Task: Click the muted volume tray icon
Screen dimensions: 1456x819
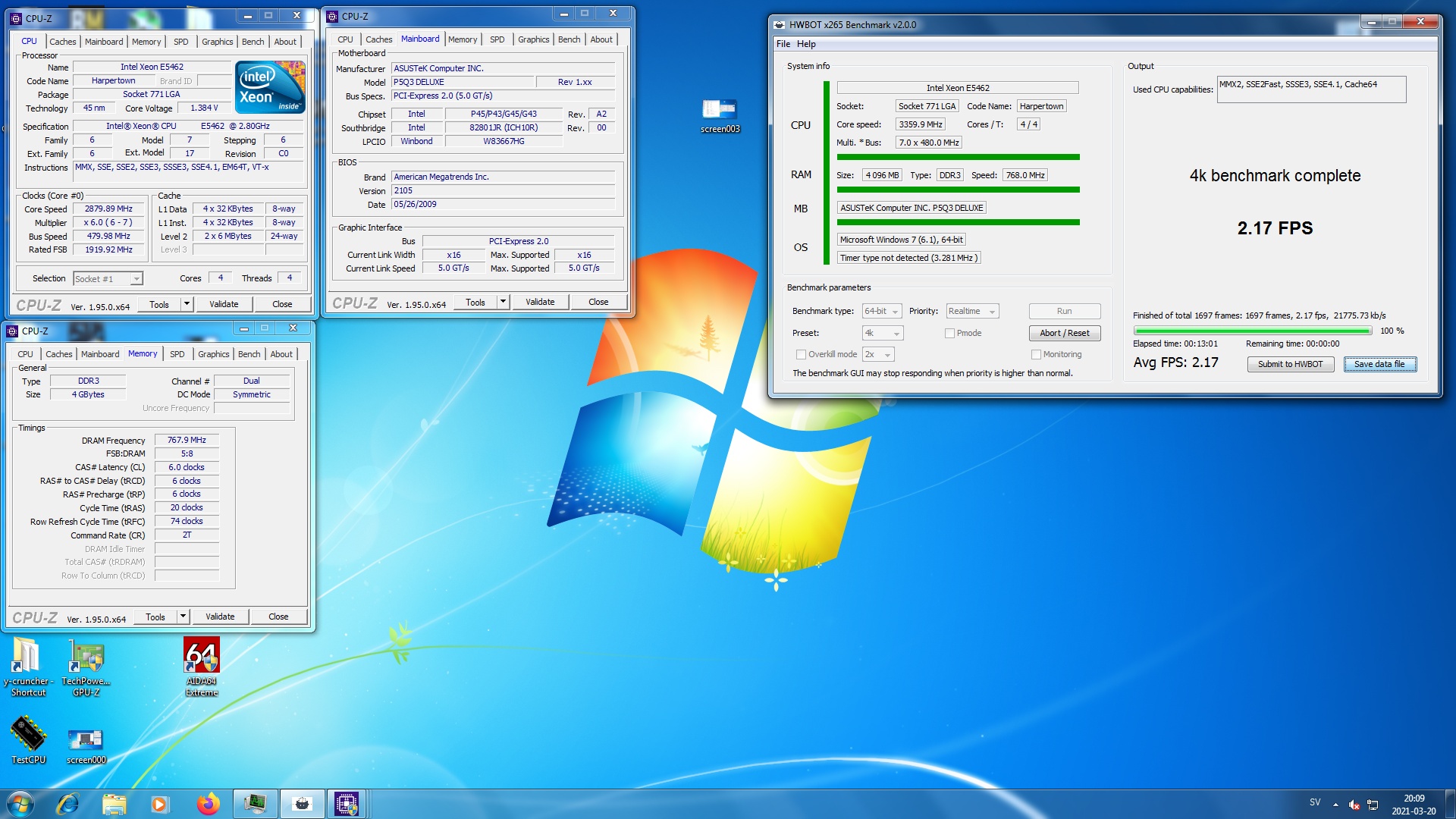Action: pos(1354,805)
